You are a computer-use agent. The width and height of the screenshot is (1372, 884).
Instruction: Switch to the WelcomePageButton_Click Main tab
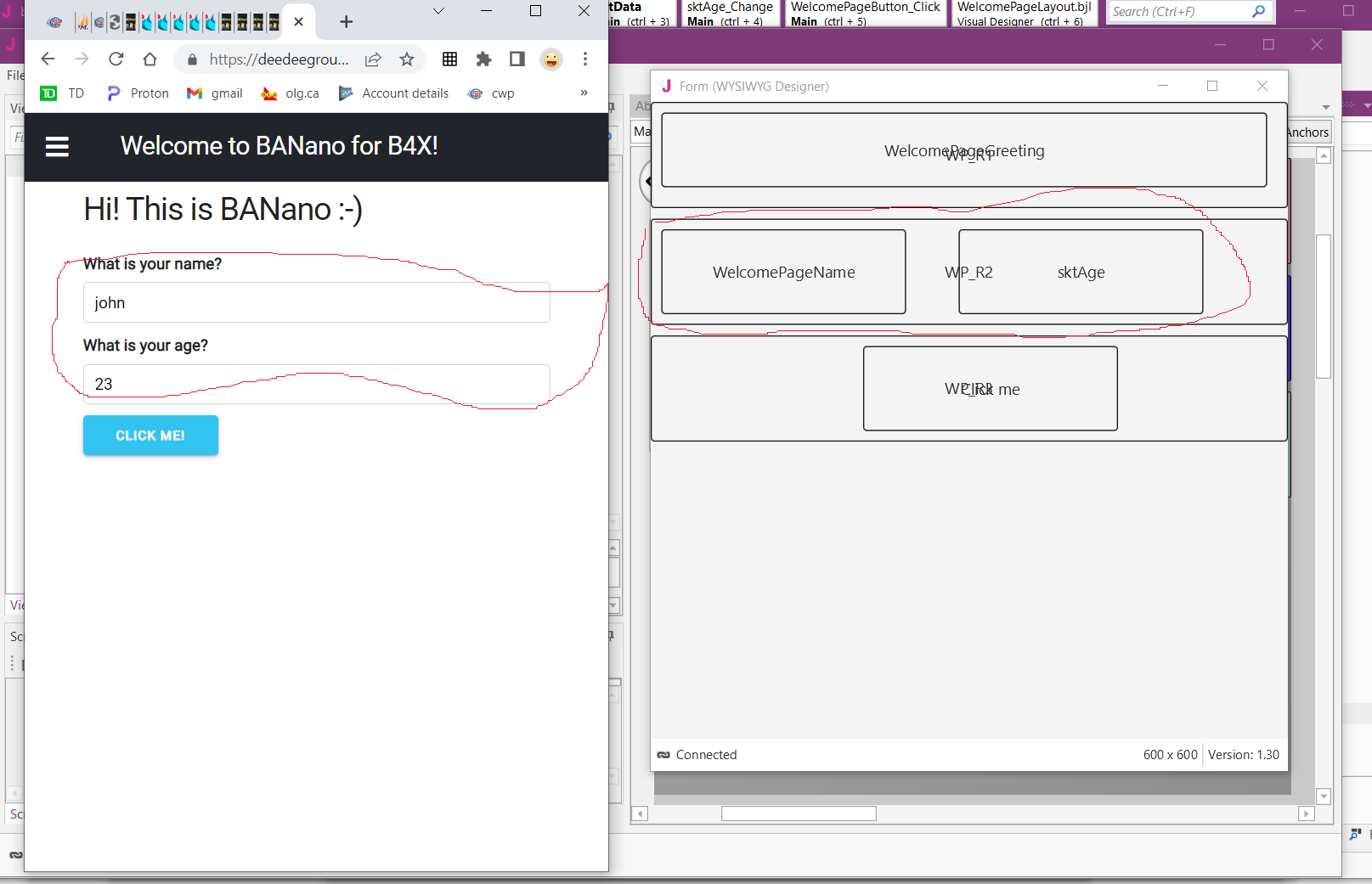pos(865,14)
